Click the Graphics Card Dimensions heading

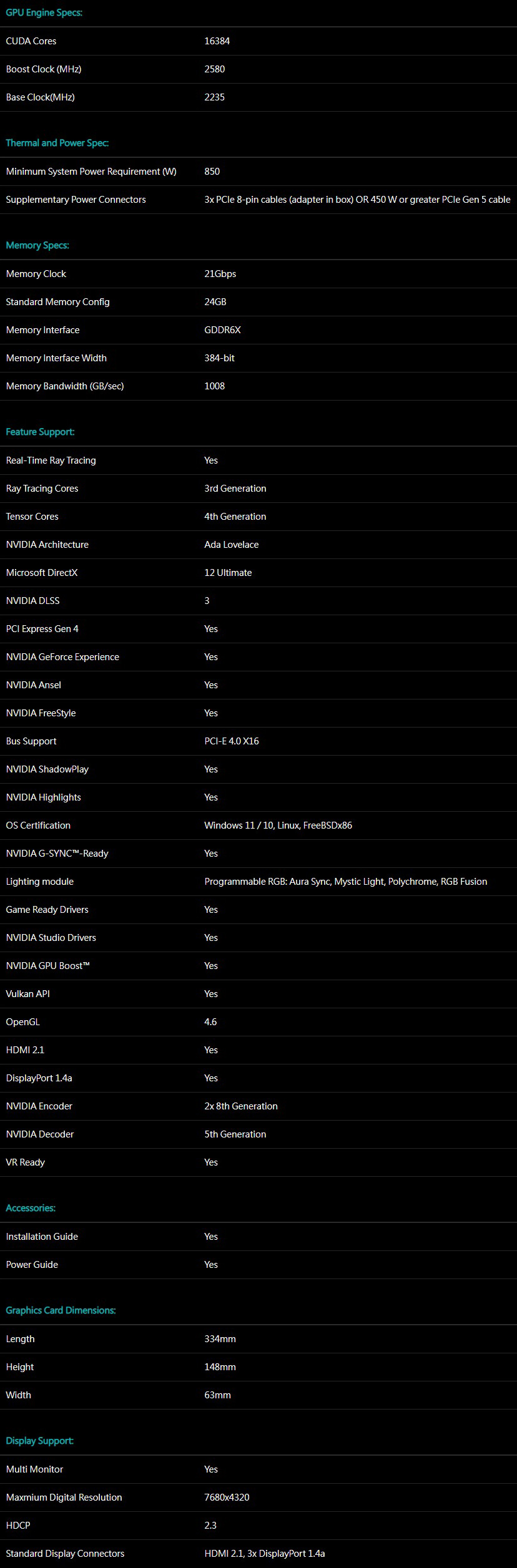coord(61,1310)
